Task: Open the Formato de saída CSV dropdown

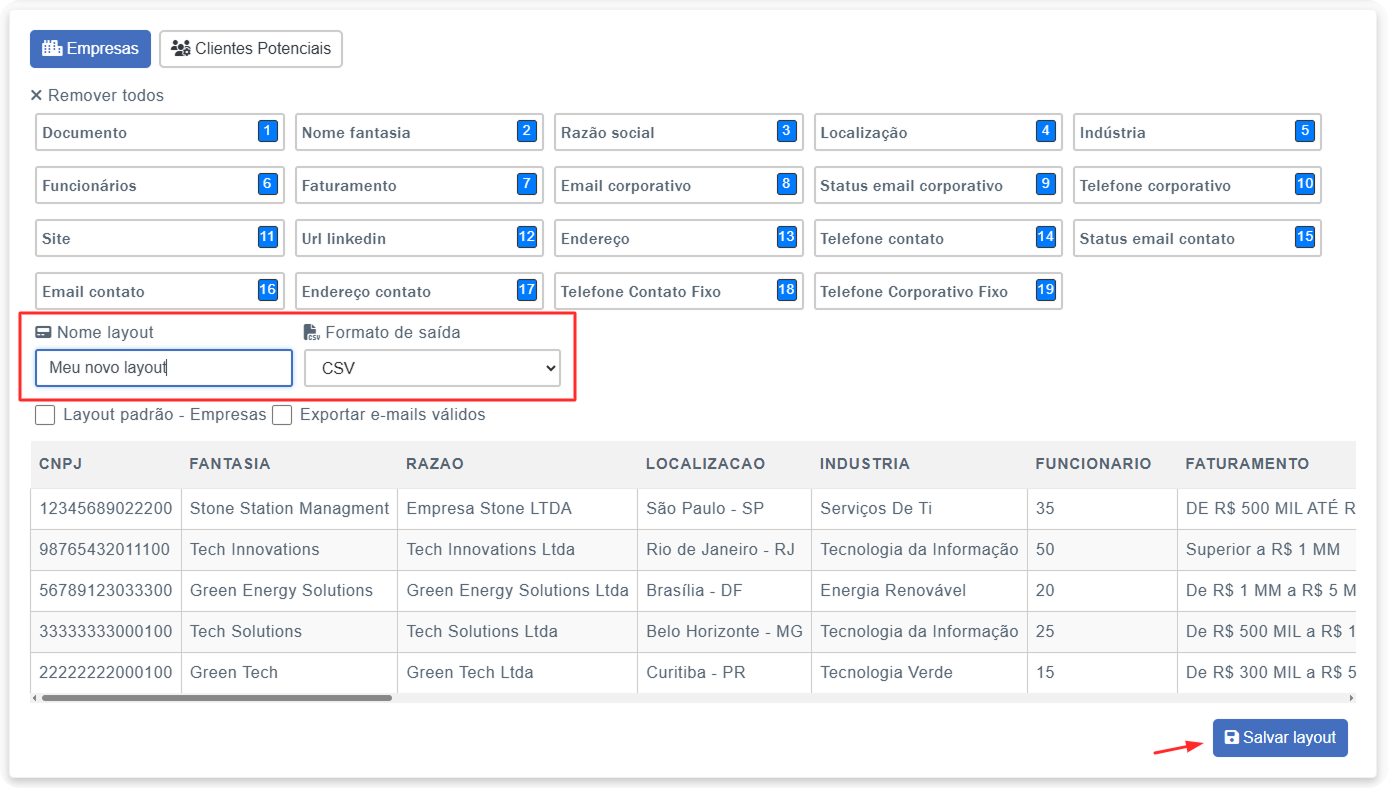Action: click(432, 368)
